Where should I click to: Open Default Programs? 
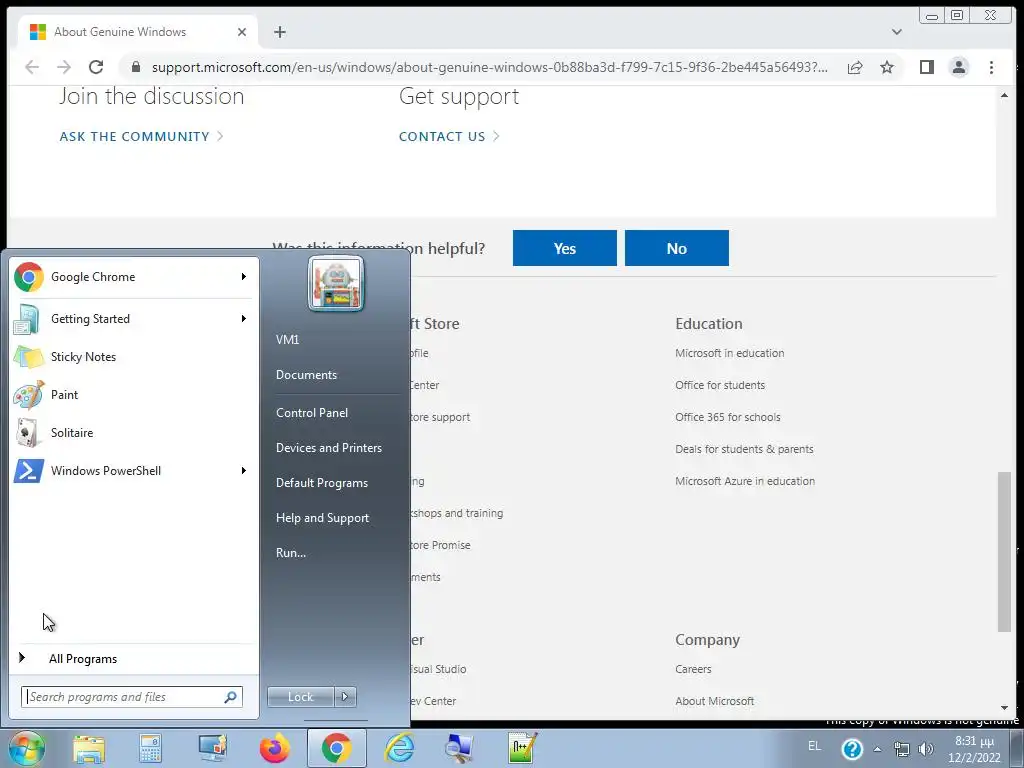(322, 483)
